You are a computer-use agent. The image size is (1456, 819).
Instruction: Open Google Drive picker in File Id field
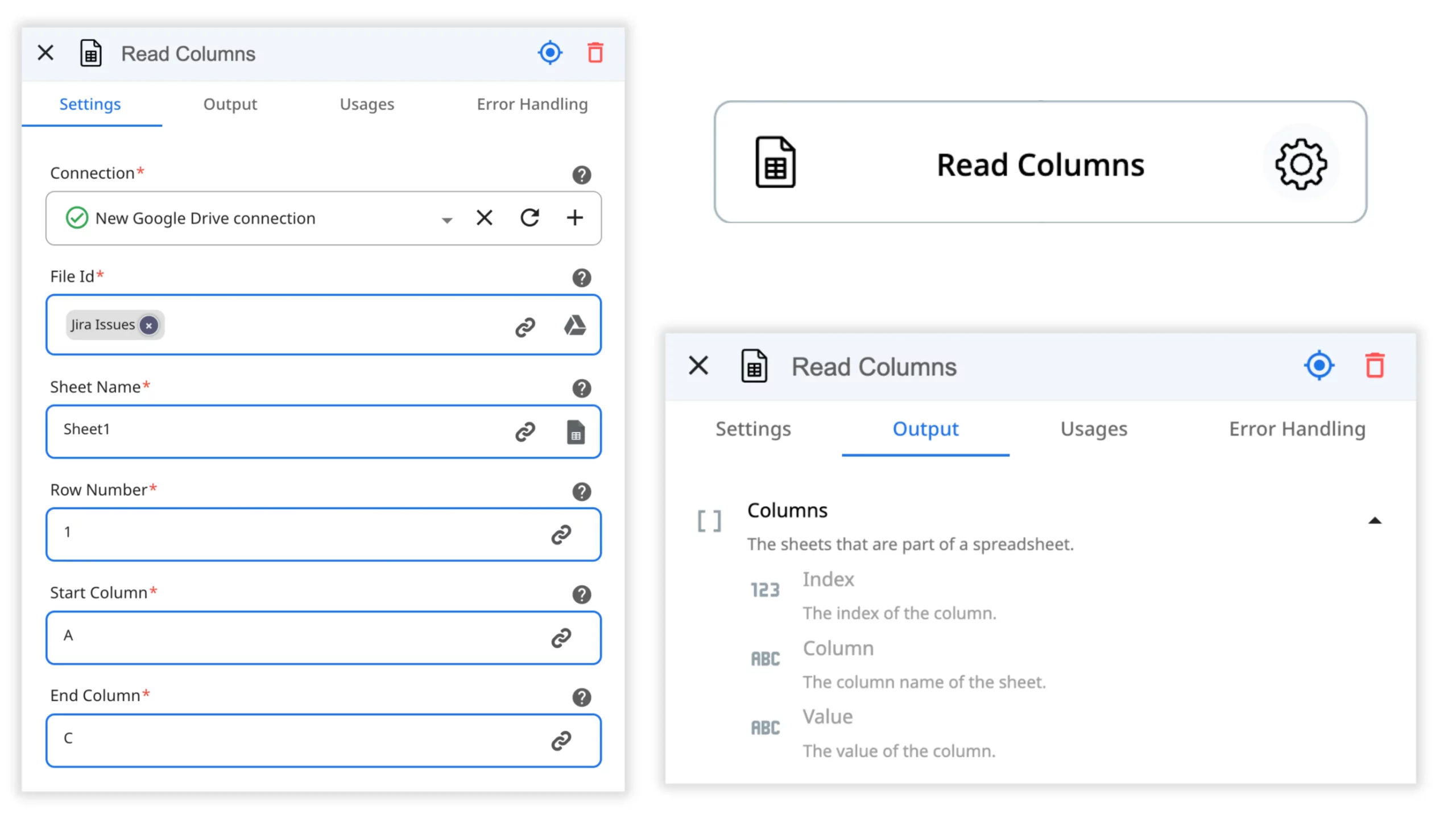pos(574,325)
